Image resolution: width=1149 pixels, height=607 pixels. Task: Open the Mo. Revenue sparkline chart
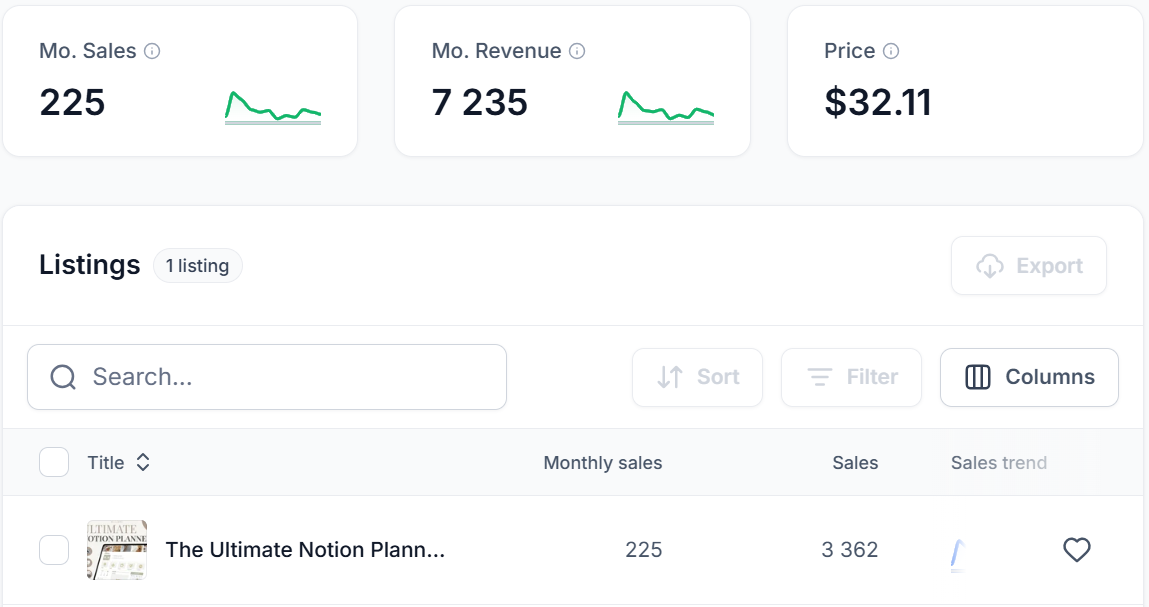(x=665, y=107)
